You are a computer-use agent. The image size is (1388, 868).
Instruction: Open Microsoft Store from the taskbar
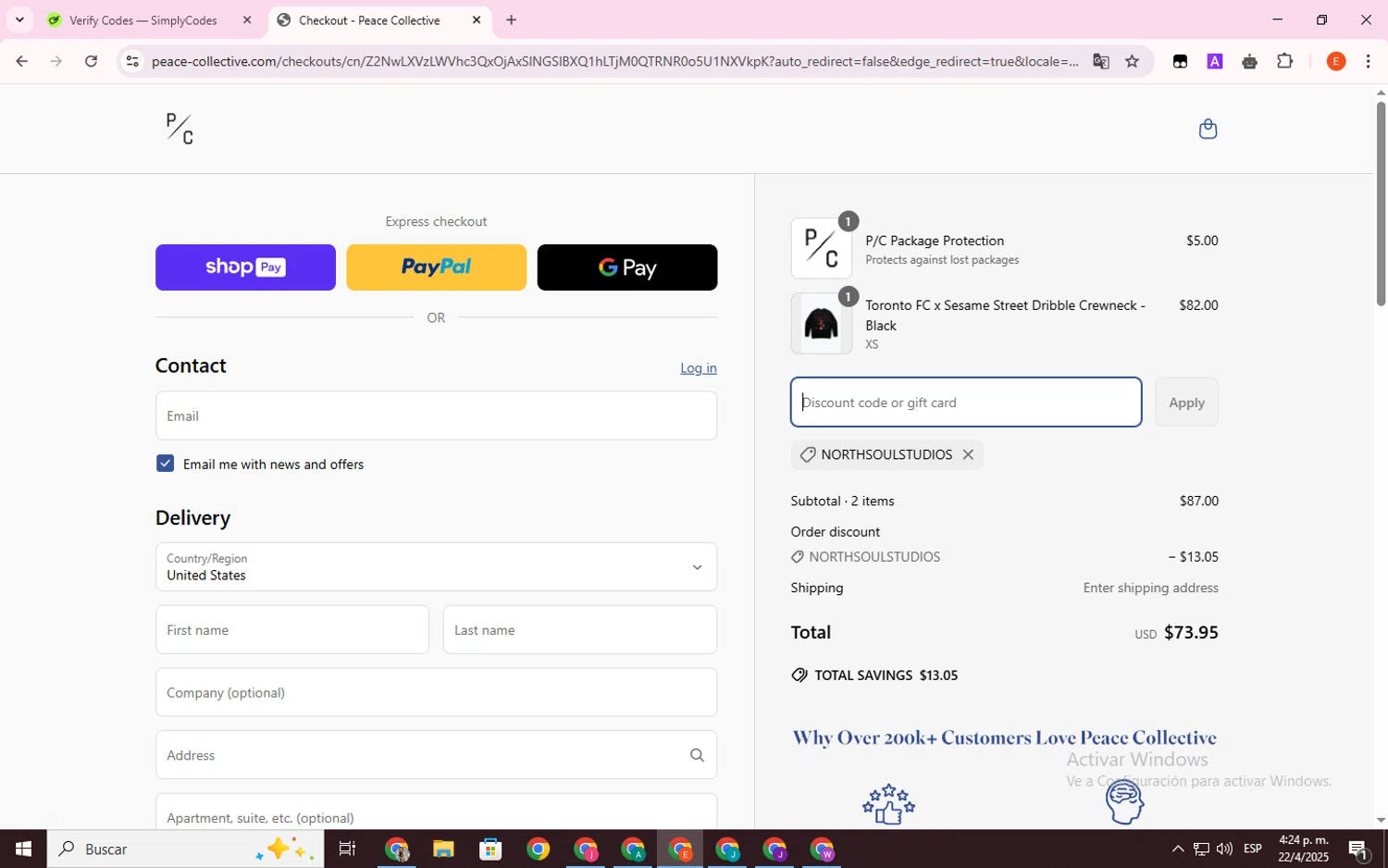pyautogui.click(x=490, y=849)
